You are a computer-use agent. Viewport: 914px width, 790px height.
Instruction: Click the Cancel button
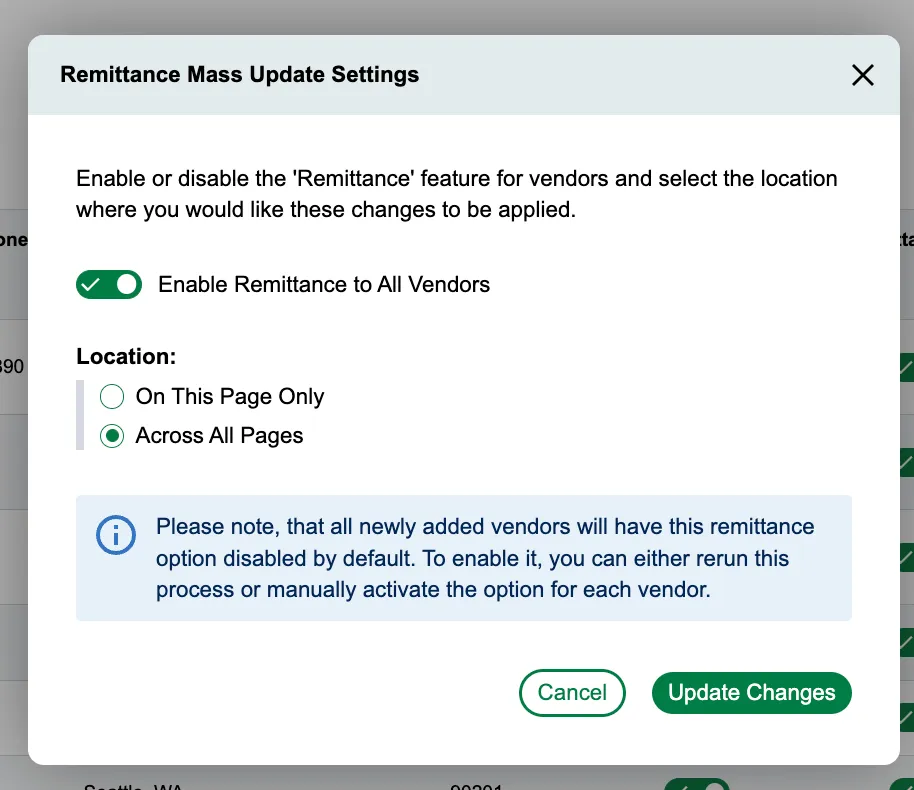click(x=572, y=693)
